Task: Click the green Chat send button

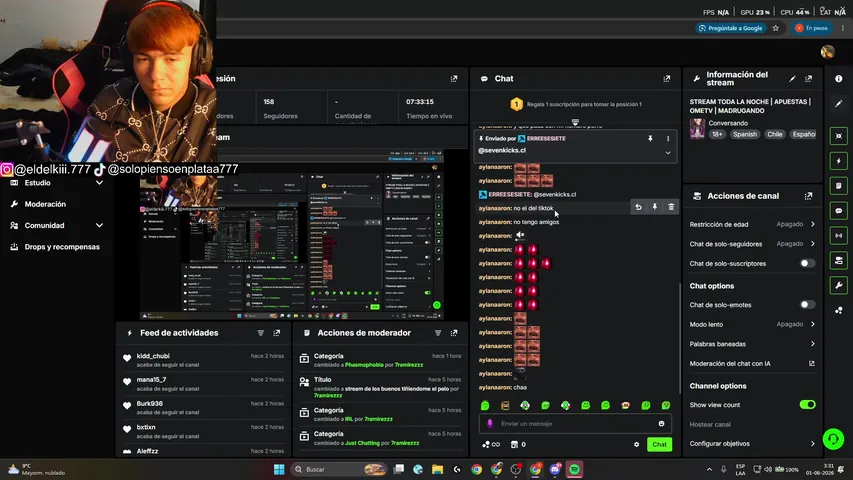Action: coord(659,445)
